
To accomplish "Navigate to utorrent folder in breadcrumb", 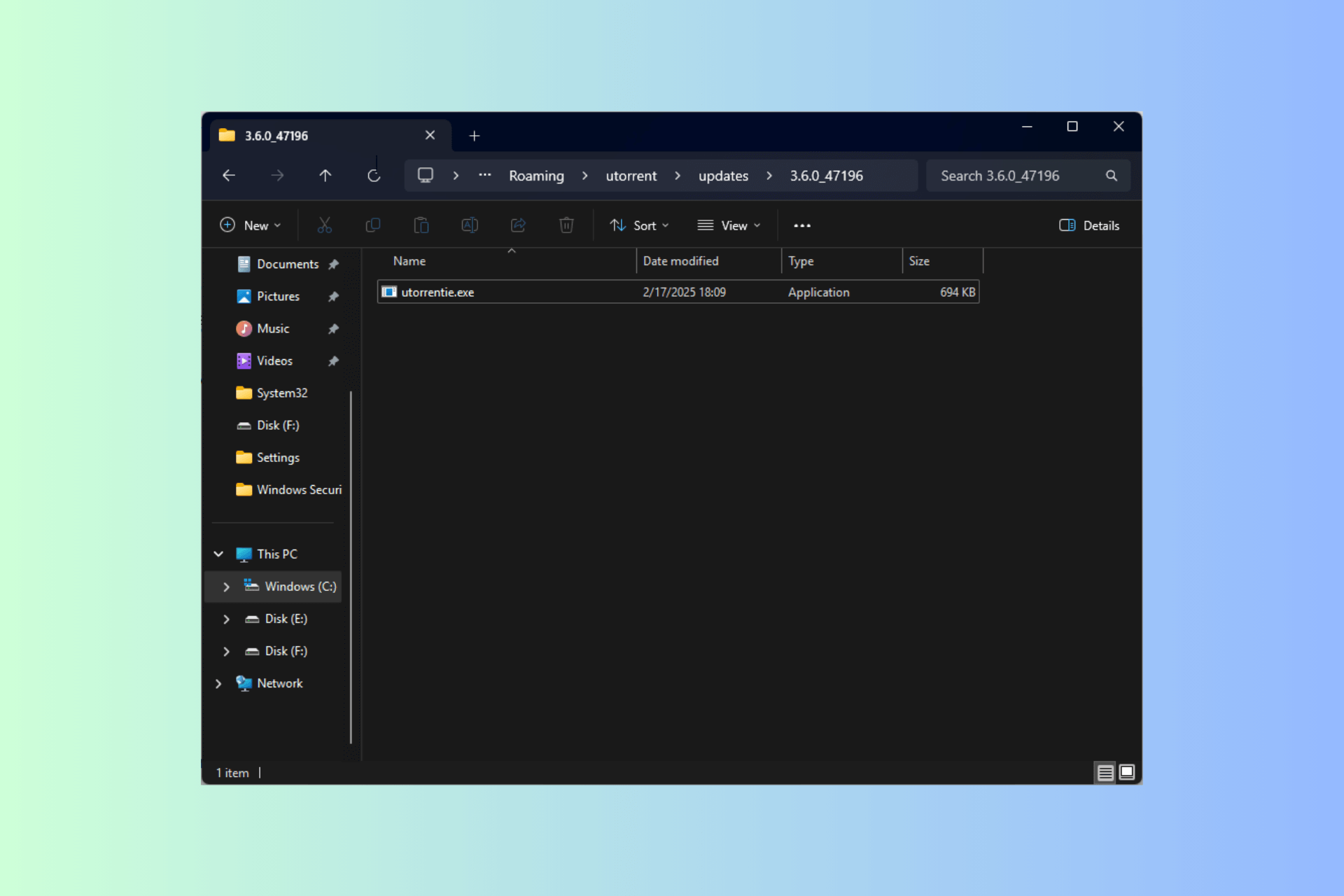I will [631, 176].
